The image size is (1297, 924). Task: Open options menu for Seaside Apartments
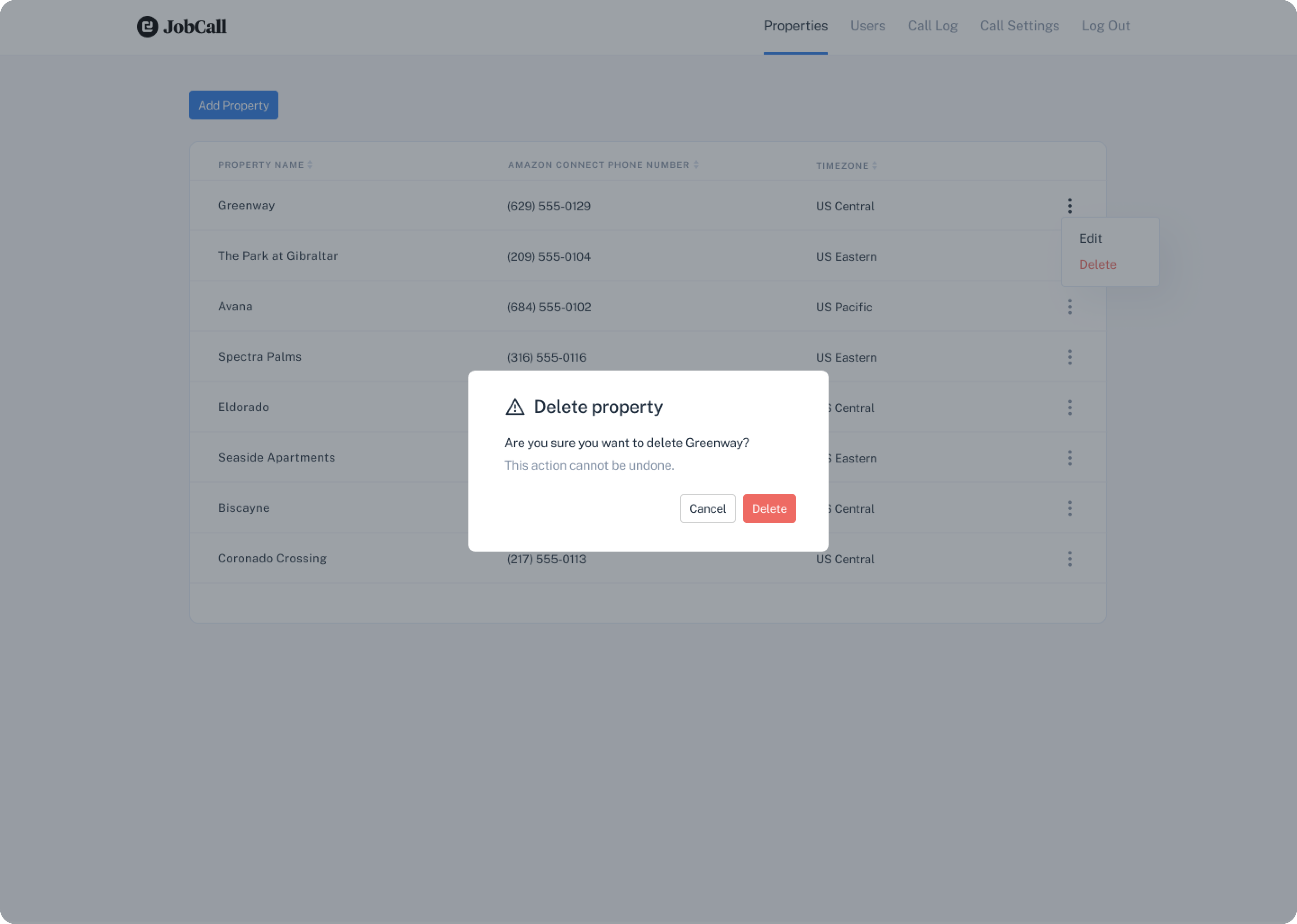1070,458
